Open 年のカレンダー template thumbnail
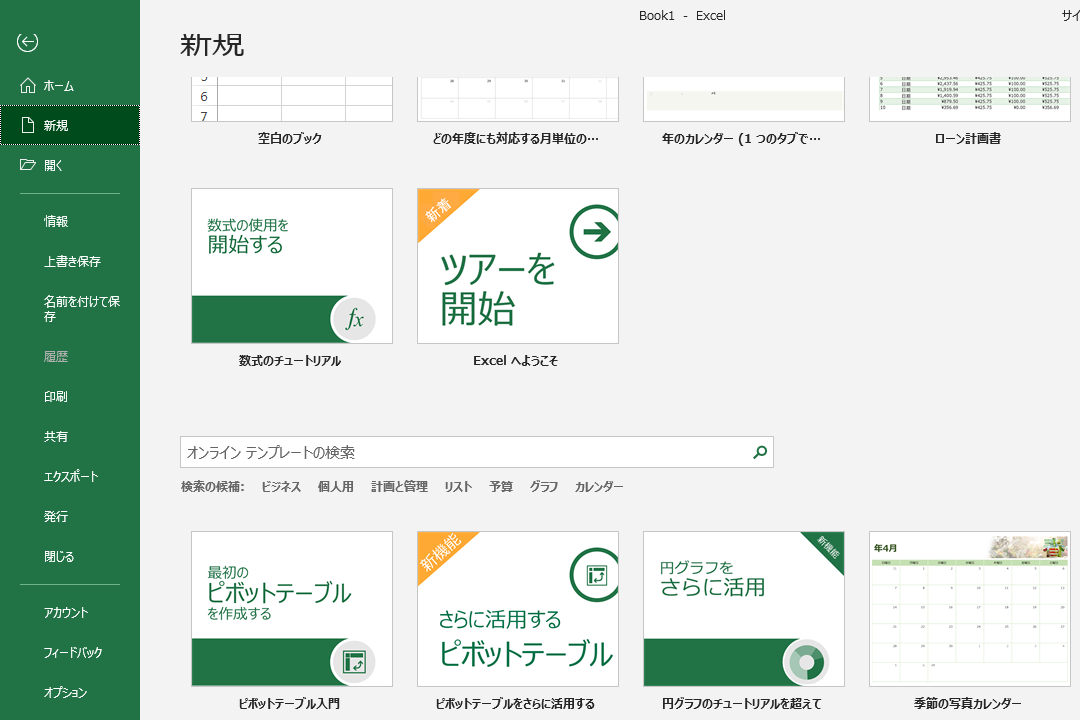Screen dimensions: 1080x720 coord(744,99)
